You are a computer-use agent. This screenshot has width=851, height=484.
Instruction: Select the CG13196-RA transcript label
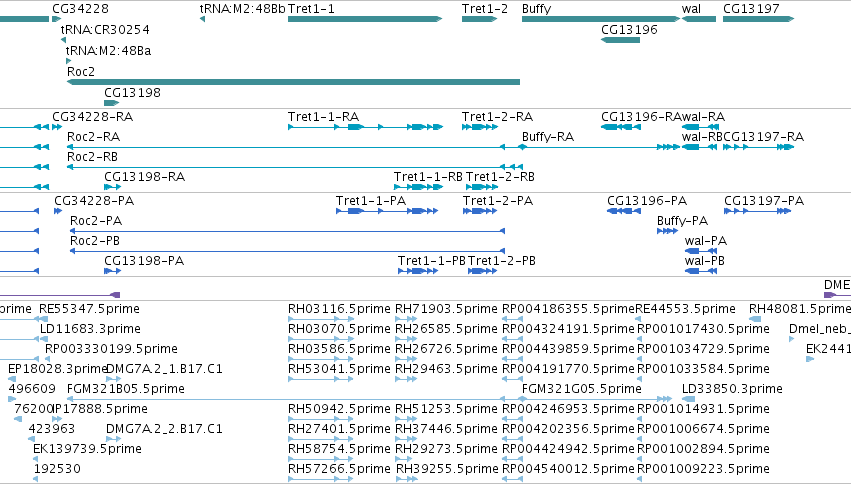click(642, 117)
